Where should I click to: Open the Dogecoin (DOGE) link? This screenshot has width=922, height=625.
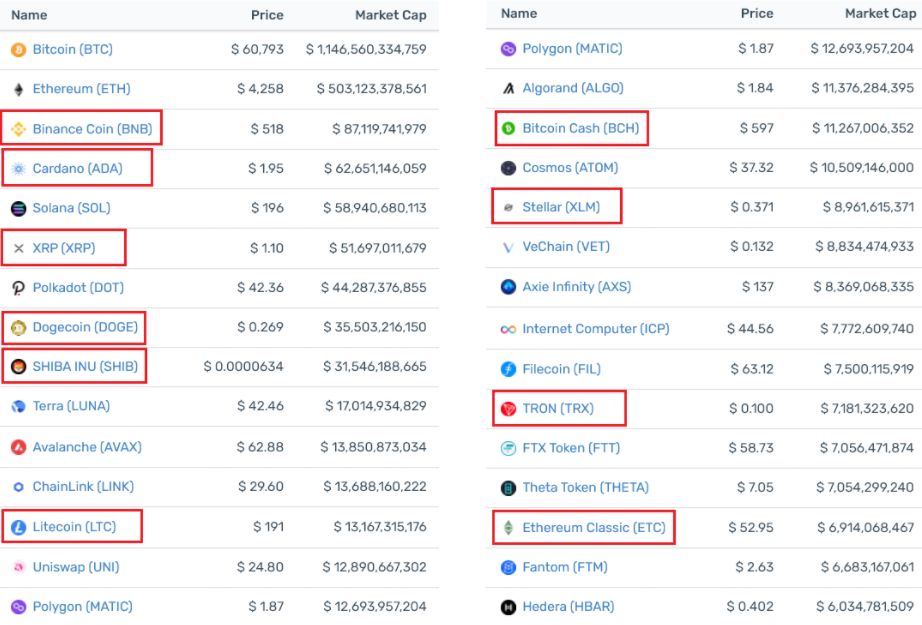pyautogui.click(x=85, y=327)
